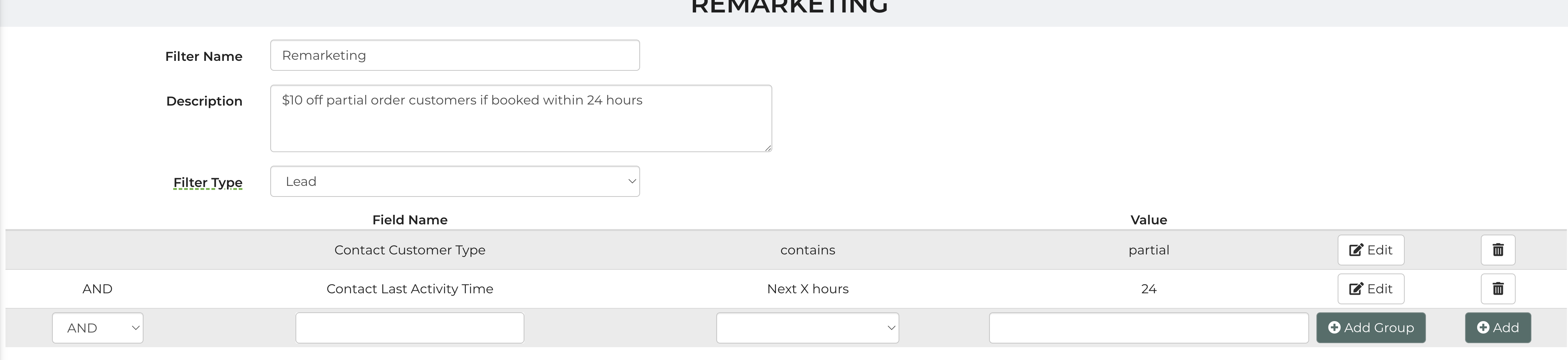Click the Add Group button

[x=1370, y=328]
